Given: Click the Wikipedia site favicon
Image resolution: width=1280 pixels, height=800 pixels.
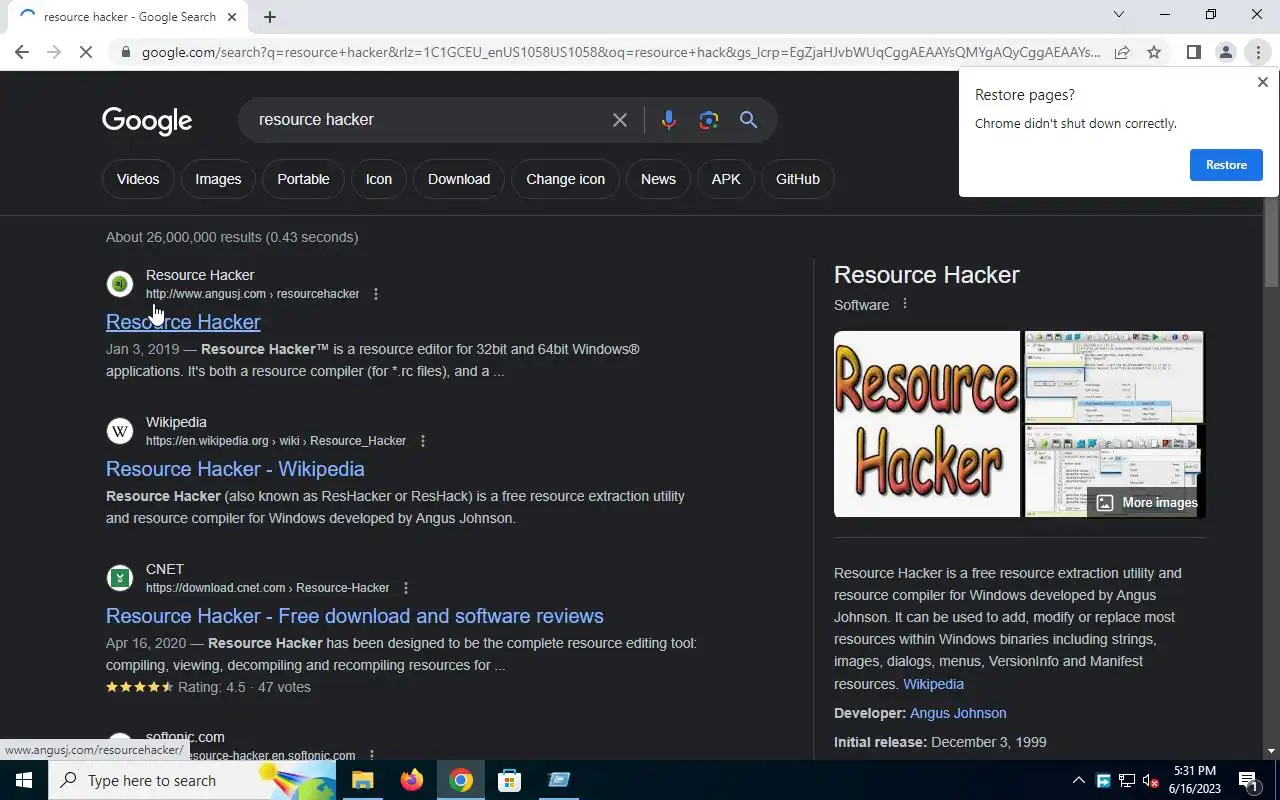Looking at the screenshot, I should tap(120, 431).
